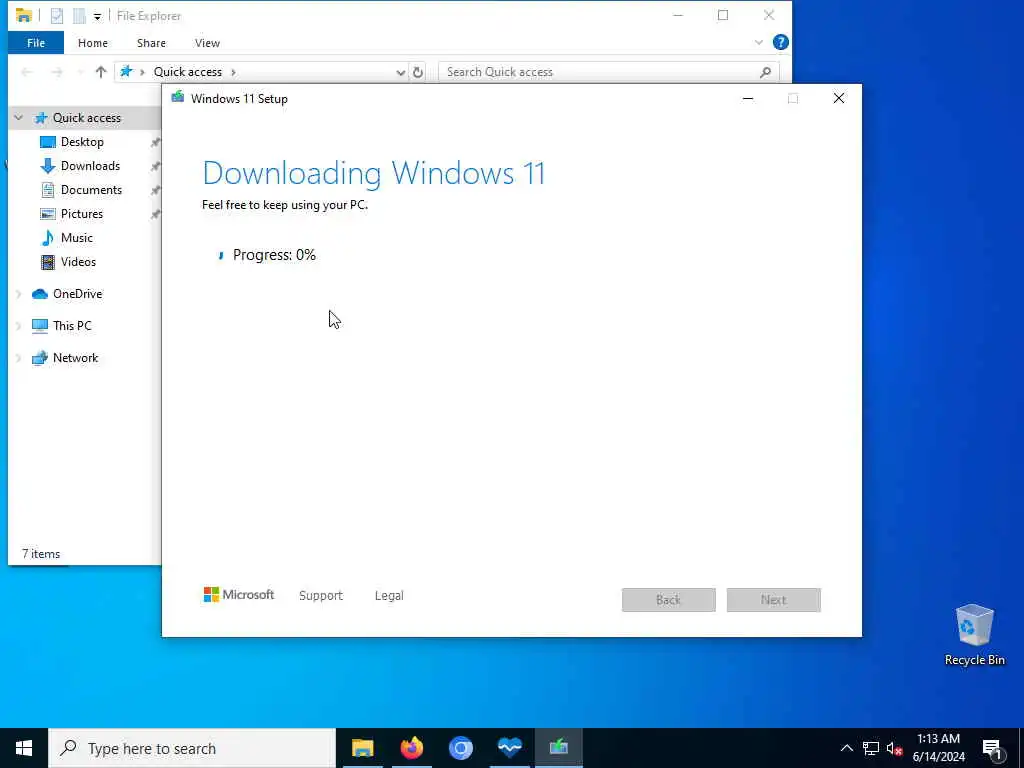Screen dimensions: 1024x768
Task: Open the Support link in Windows 11 Setup
Action: 321,596
